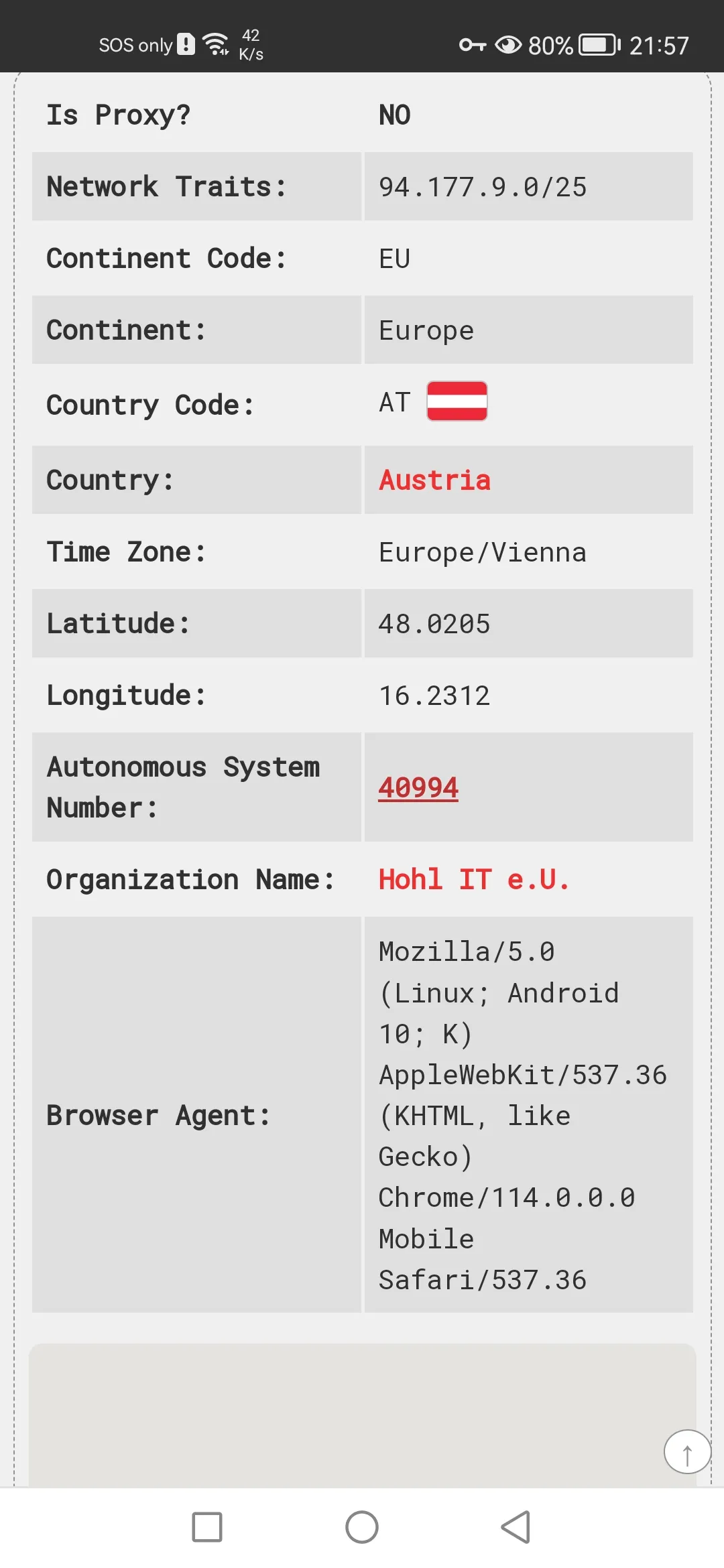
Task: Tap the Continent: label
Action: [126, 330]
